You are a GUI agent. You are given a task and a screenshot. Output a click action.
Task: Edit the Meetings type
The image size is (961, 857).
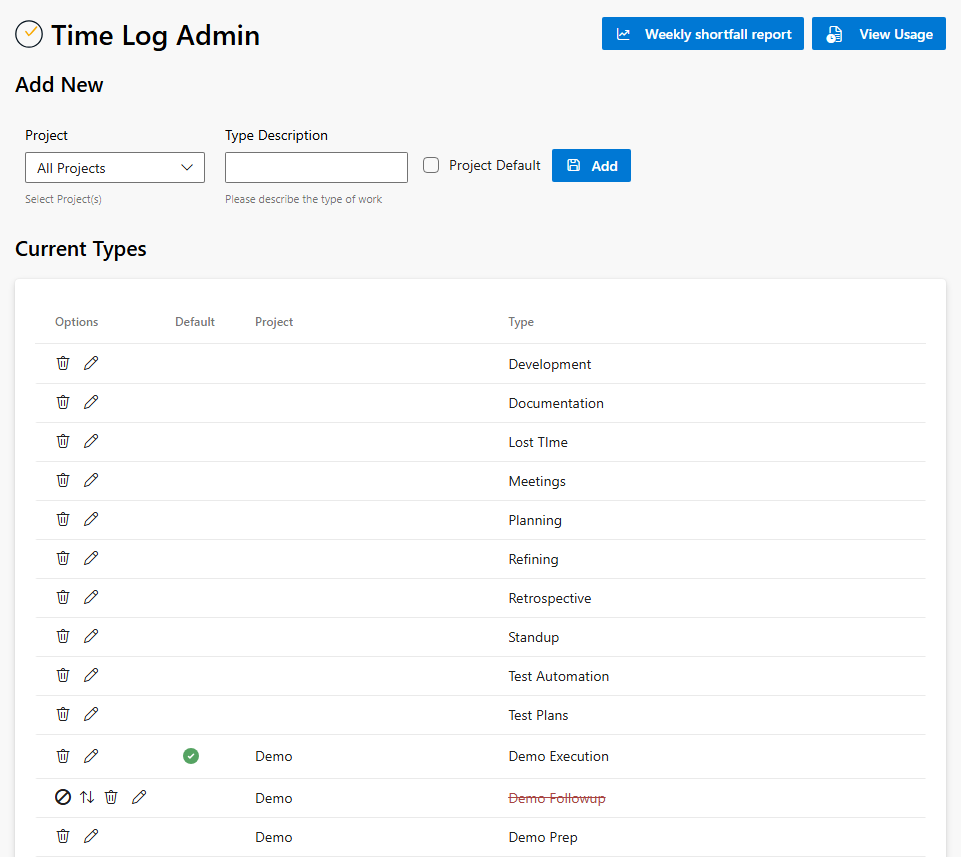pyautogui.click(x=91, y=480)
